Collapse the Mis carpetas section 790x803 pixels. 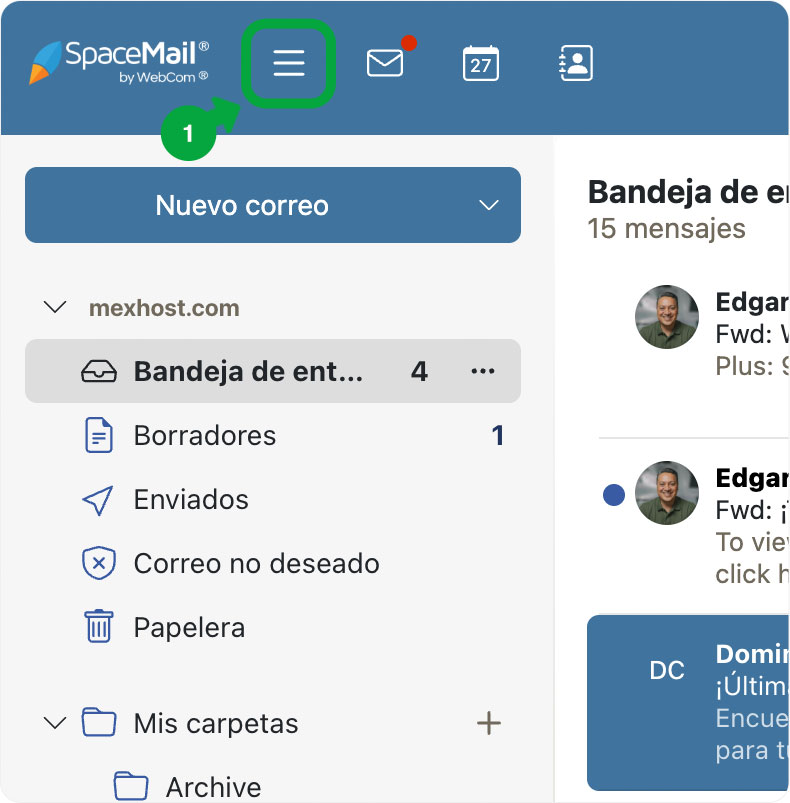click(56, 722)
